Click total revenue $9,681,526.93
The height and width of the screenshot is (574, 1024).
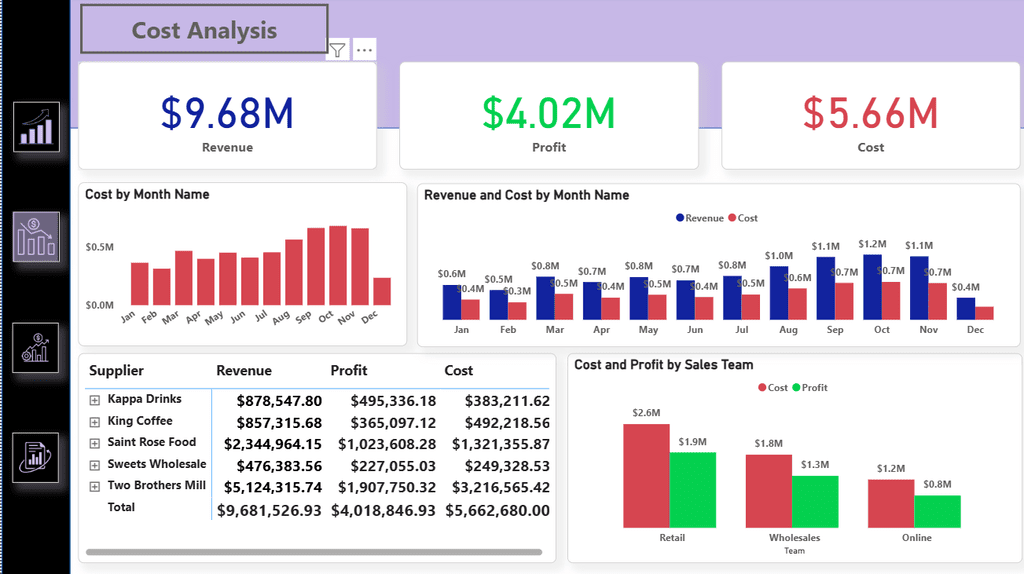(x=269, y=511)
